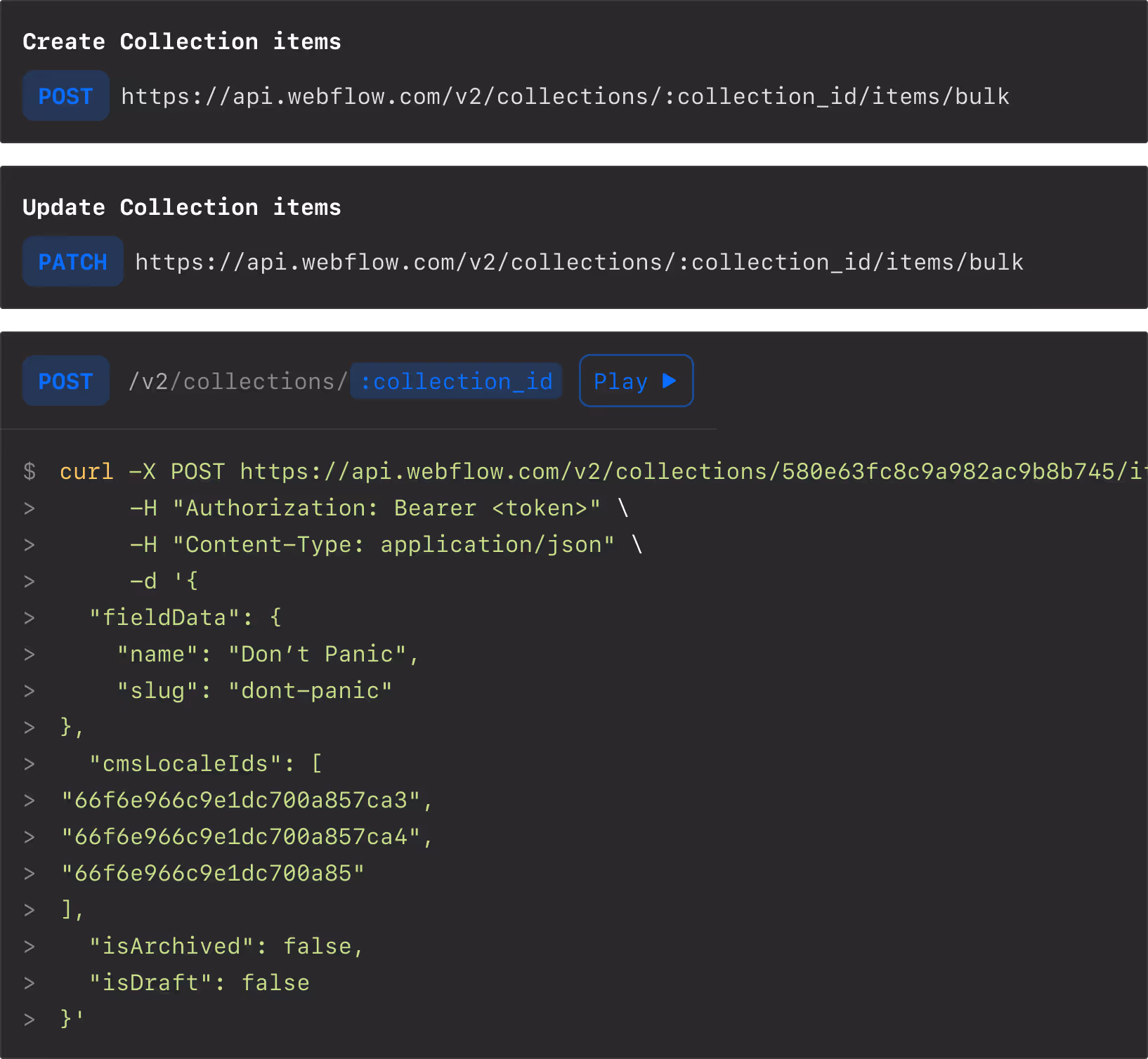Click the curl command word

[x=86, y=471]
